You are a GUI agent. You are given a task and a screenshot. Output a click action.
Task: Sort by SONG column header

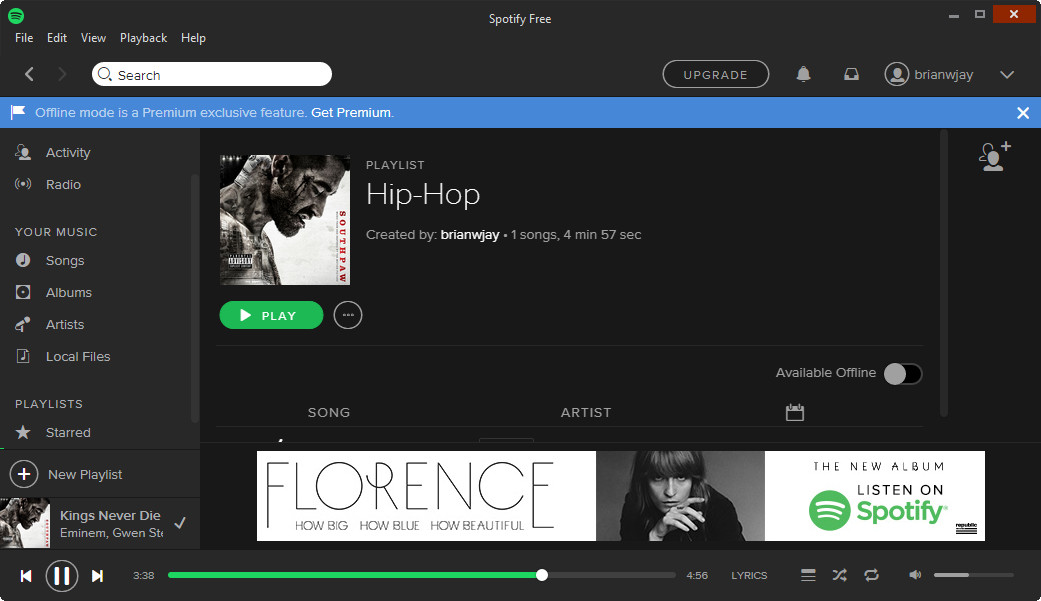329,412
